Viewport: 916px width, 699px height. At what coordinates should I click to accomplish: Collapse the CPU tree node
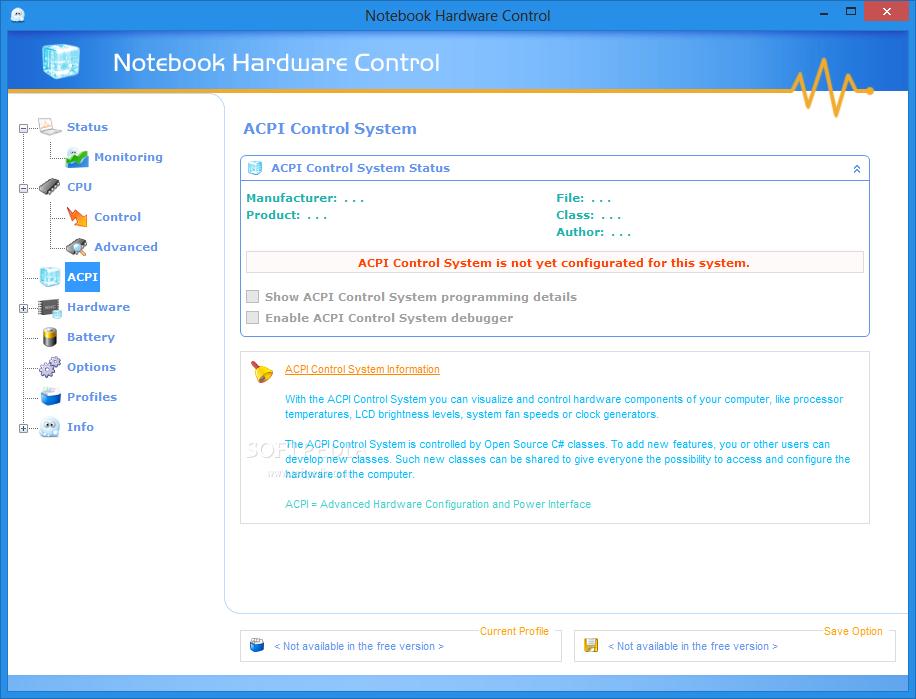(x=23, y=188)
